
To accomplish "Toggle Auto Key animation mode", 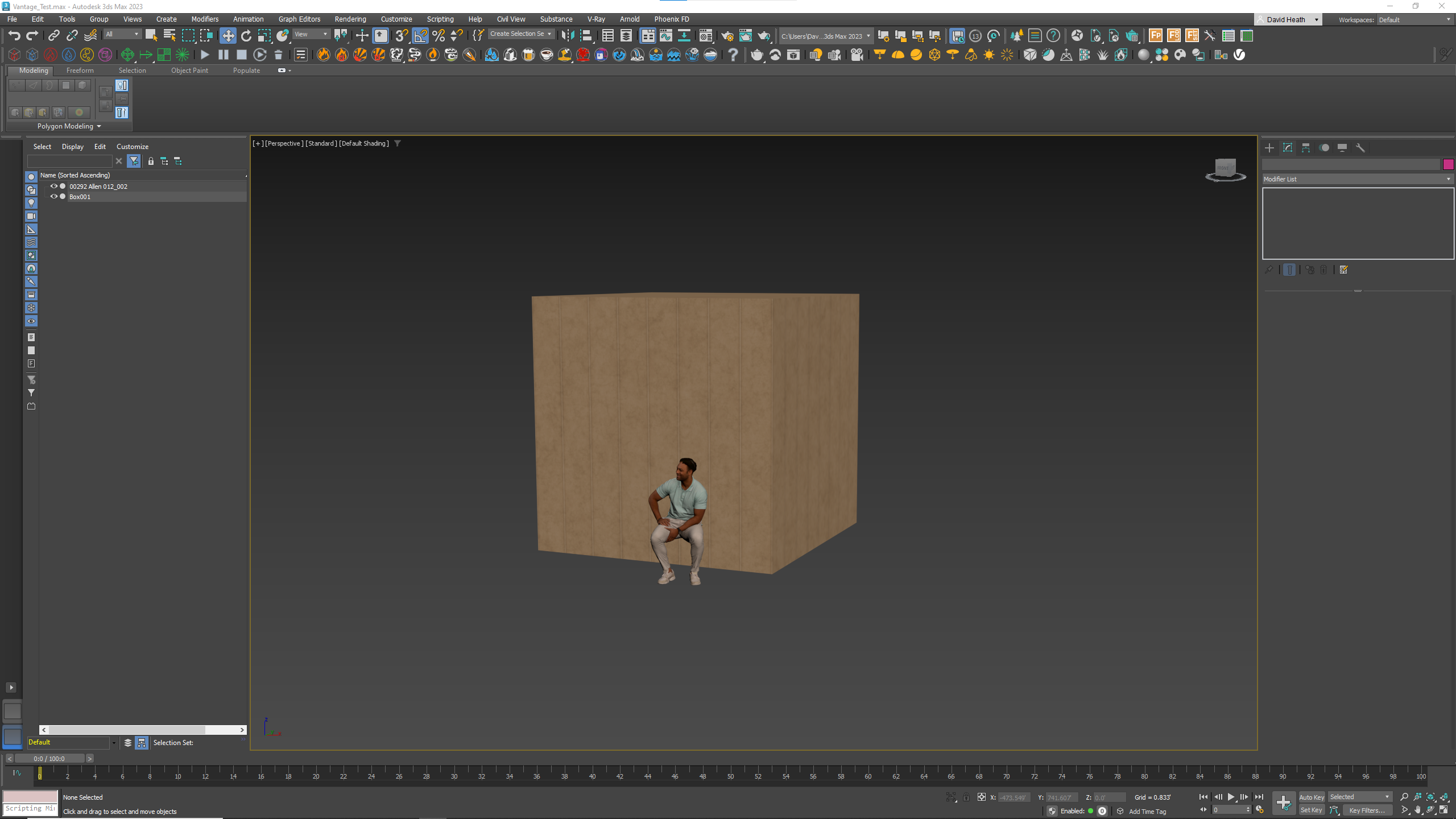I will pos(1312,797).
